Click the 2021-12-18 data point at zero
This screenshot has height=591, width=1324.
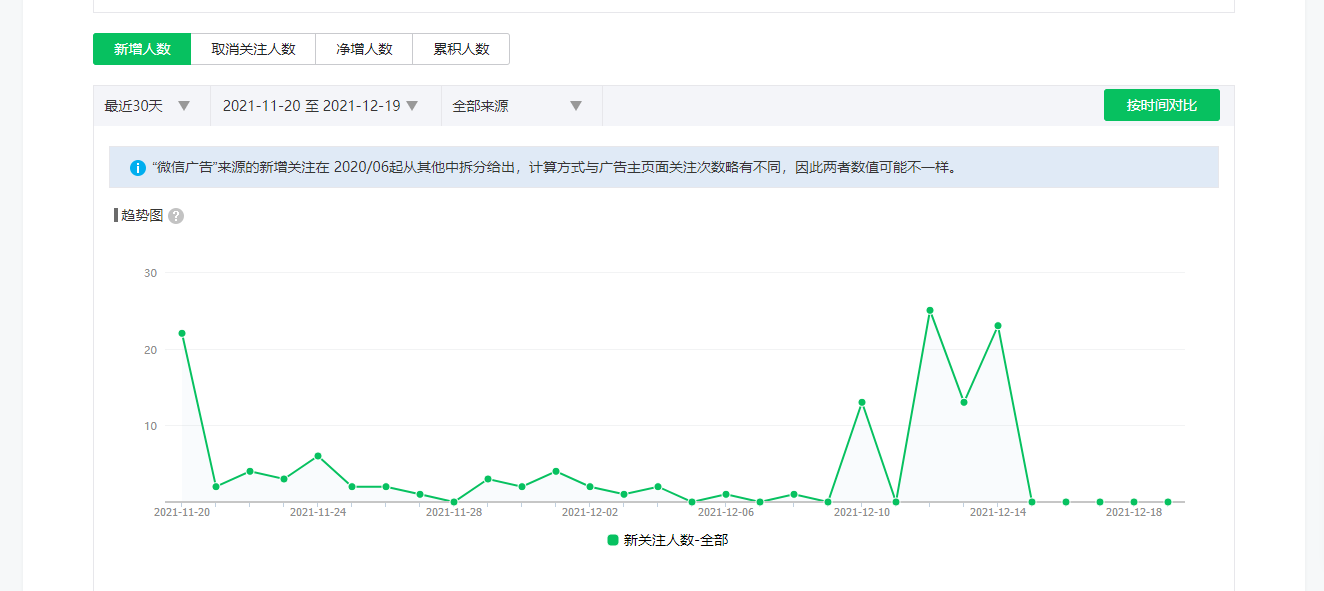point(1134,502)
